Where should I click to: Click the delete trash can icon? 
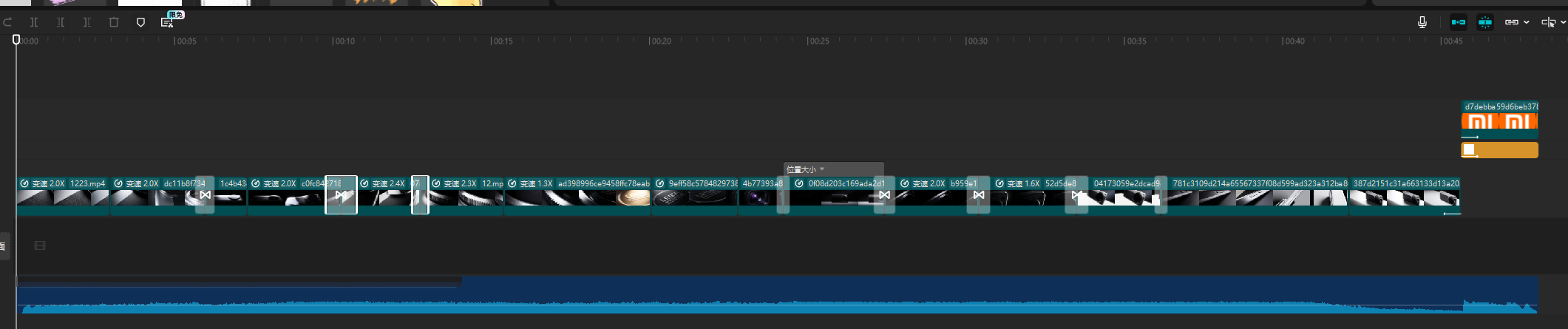point(114,22)
